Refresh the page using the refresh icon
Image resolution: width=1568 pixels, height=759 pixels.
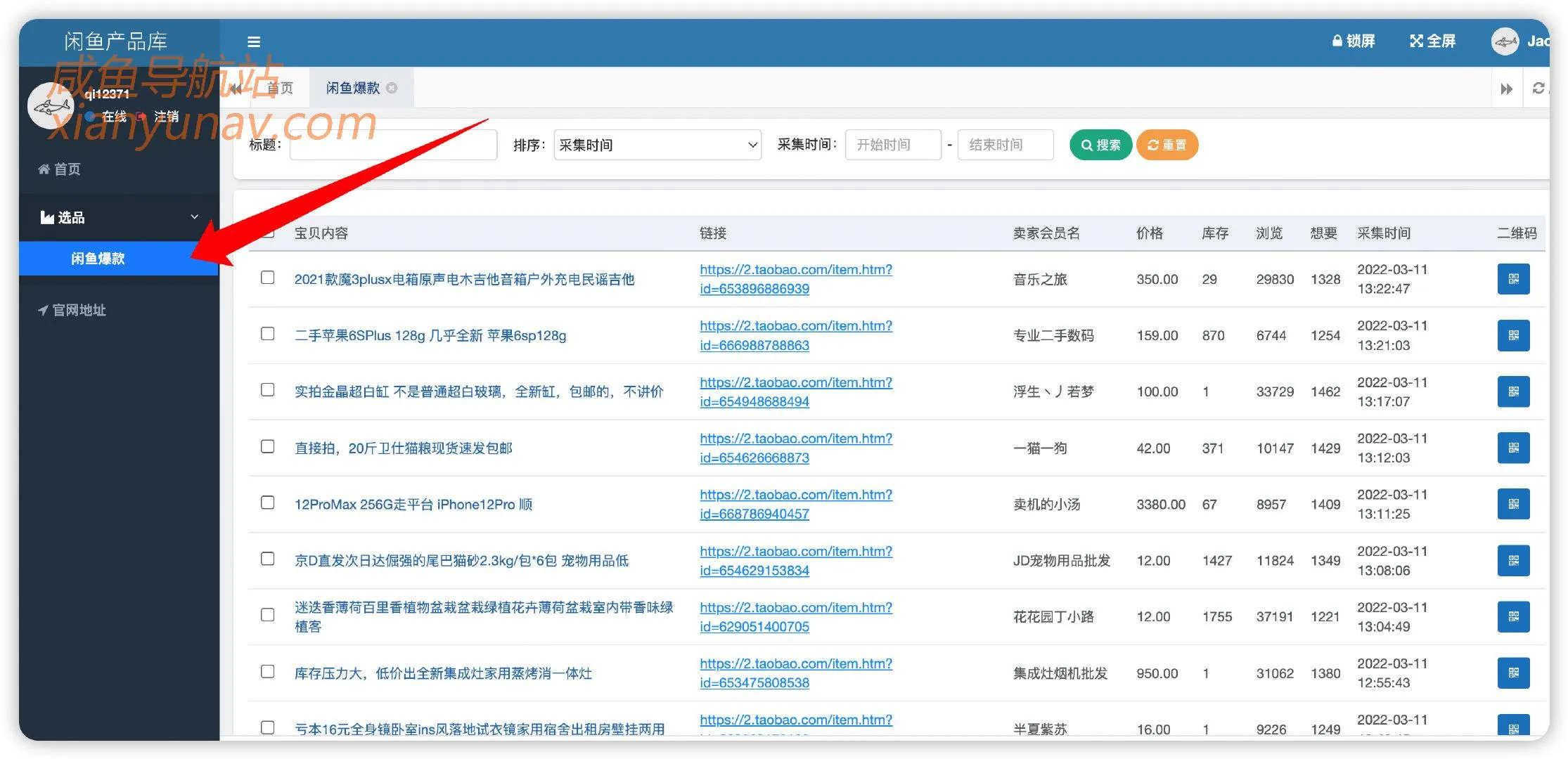1540,88
